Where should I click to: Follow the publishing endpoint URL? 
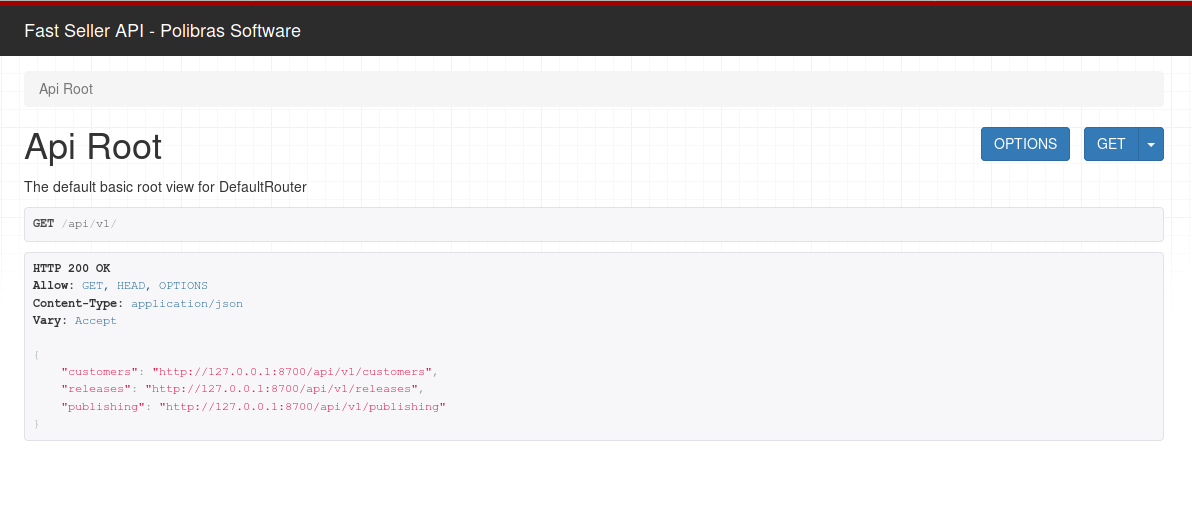pos(302,407)
